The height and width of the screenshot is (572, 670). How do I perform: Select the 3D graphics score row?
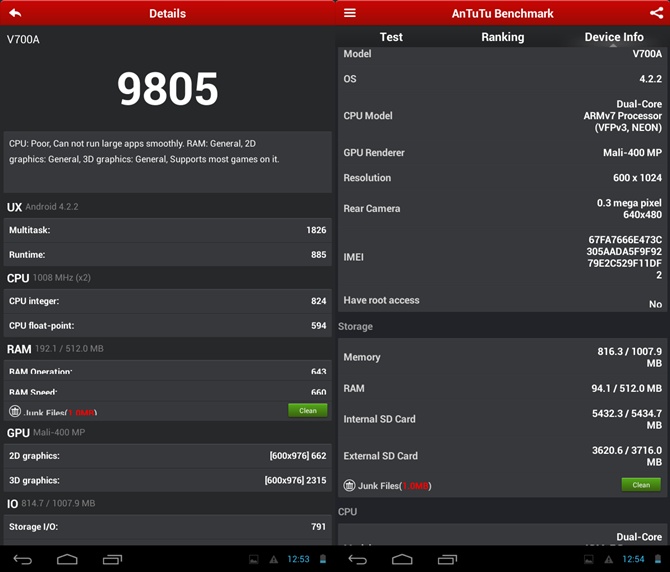coord(168,481)
